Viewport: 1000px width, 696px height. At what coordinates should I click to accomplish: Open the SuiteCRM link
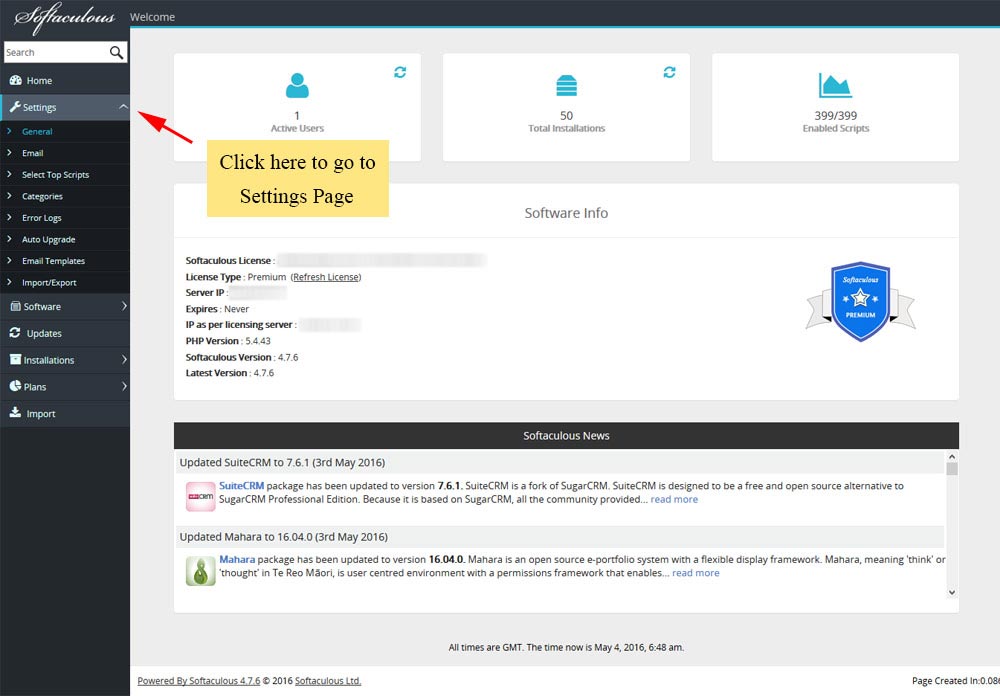242,485
